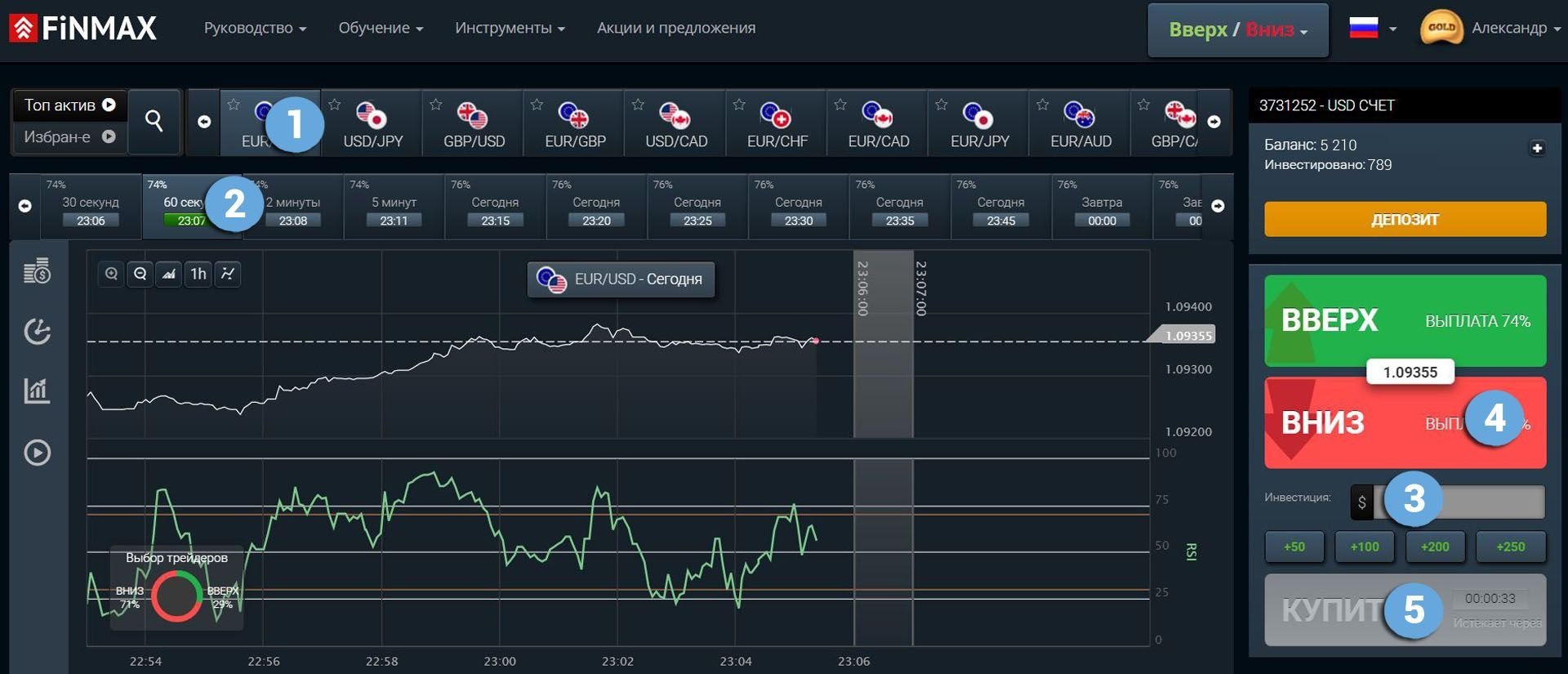Favorite GBP/USD with star
This screenshot has width=1568, height=674.
pyautogui.click(x=436, y=105)
